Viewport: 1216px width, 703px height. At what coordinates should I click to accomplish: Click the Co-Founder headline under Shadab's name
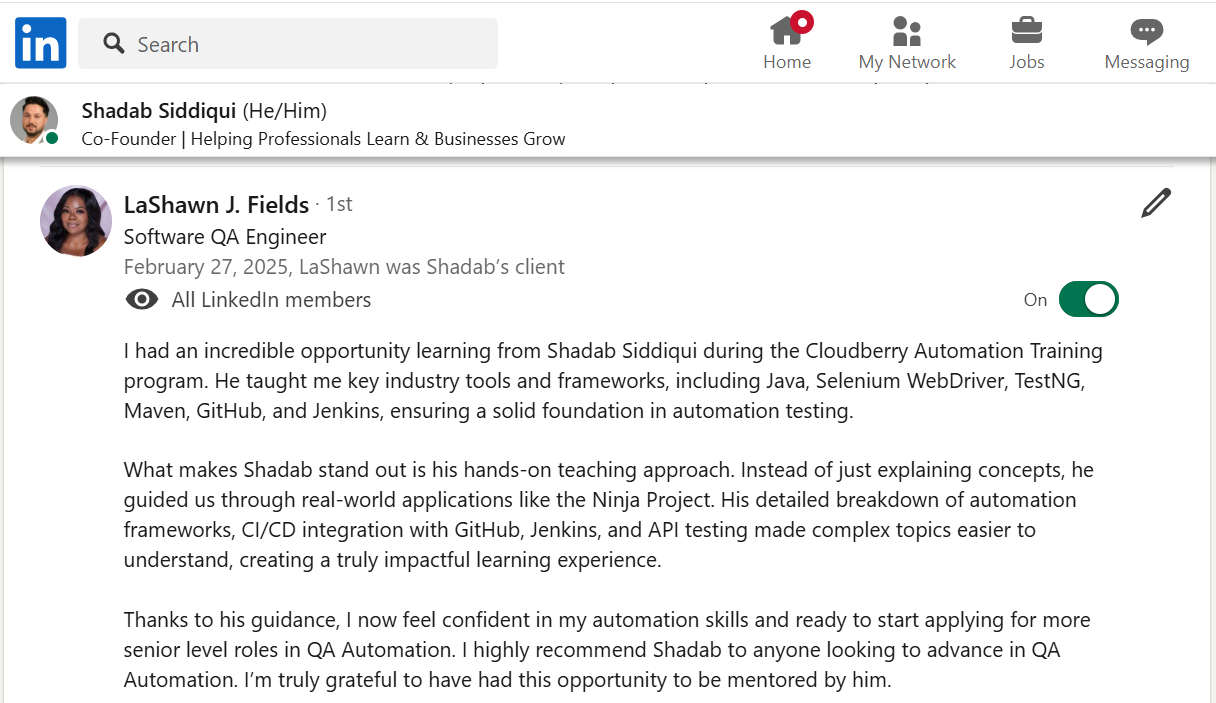click(323, 139)
